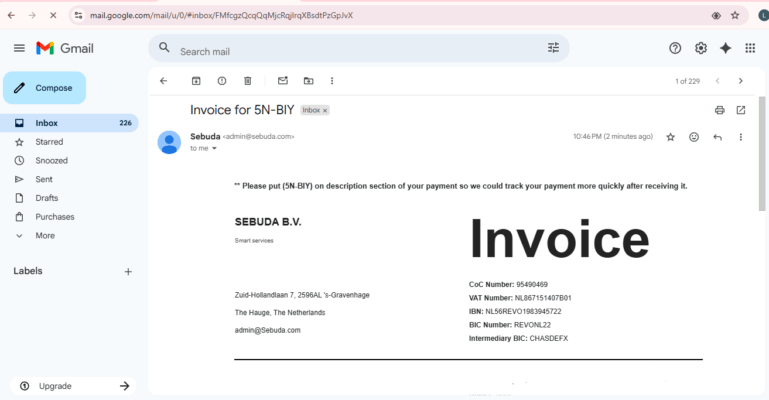Remove the Inbox label tag
The image size is (769, 400).
(x=325, y=110)
